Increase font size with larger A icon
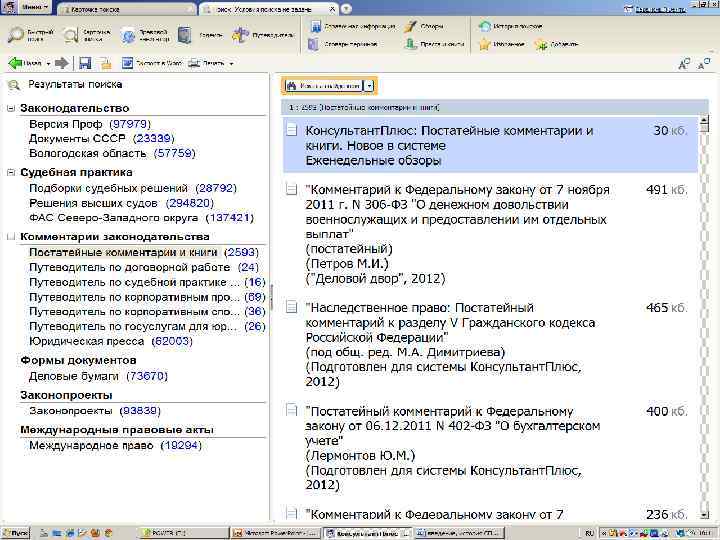This screenshot has height=540, width=720. (x=684, y=64)
